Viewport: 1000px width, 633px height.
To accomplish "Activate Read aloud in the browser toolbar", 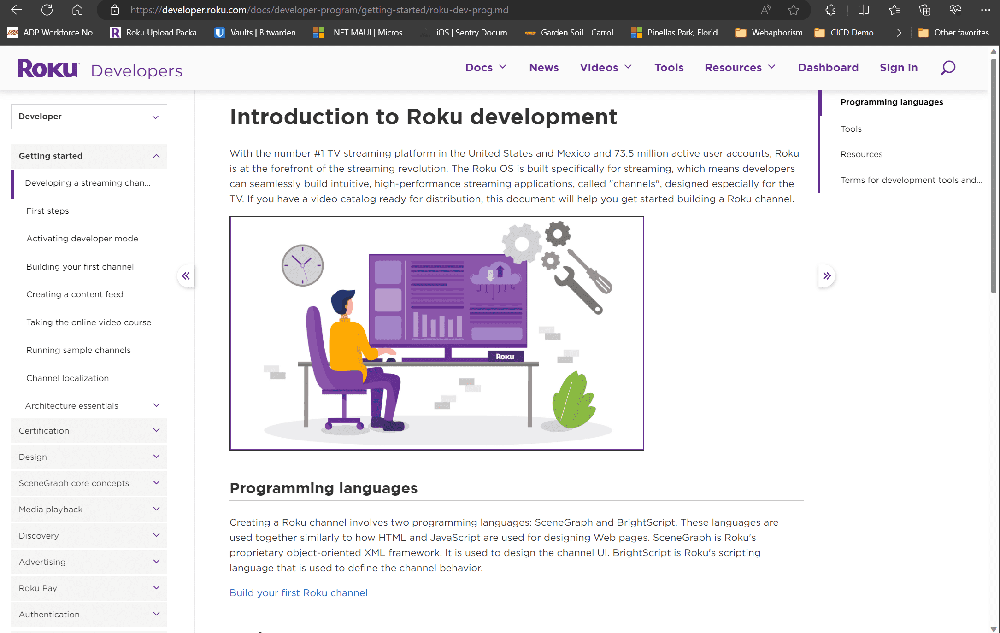I will click(765, 11).
